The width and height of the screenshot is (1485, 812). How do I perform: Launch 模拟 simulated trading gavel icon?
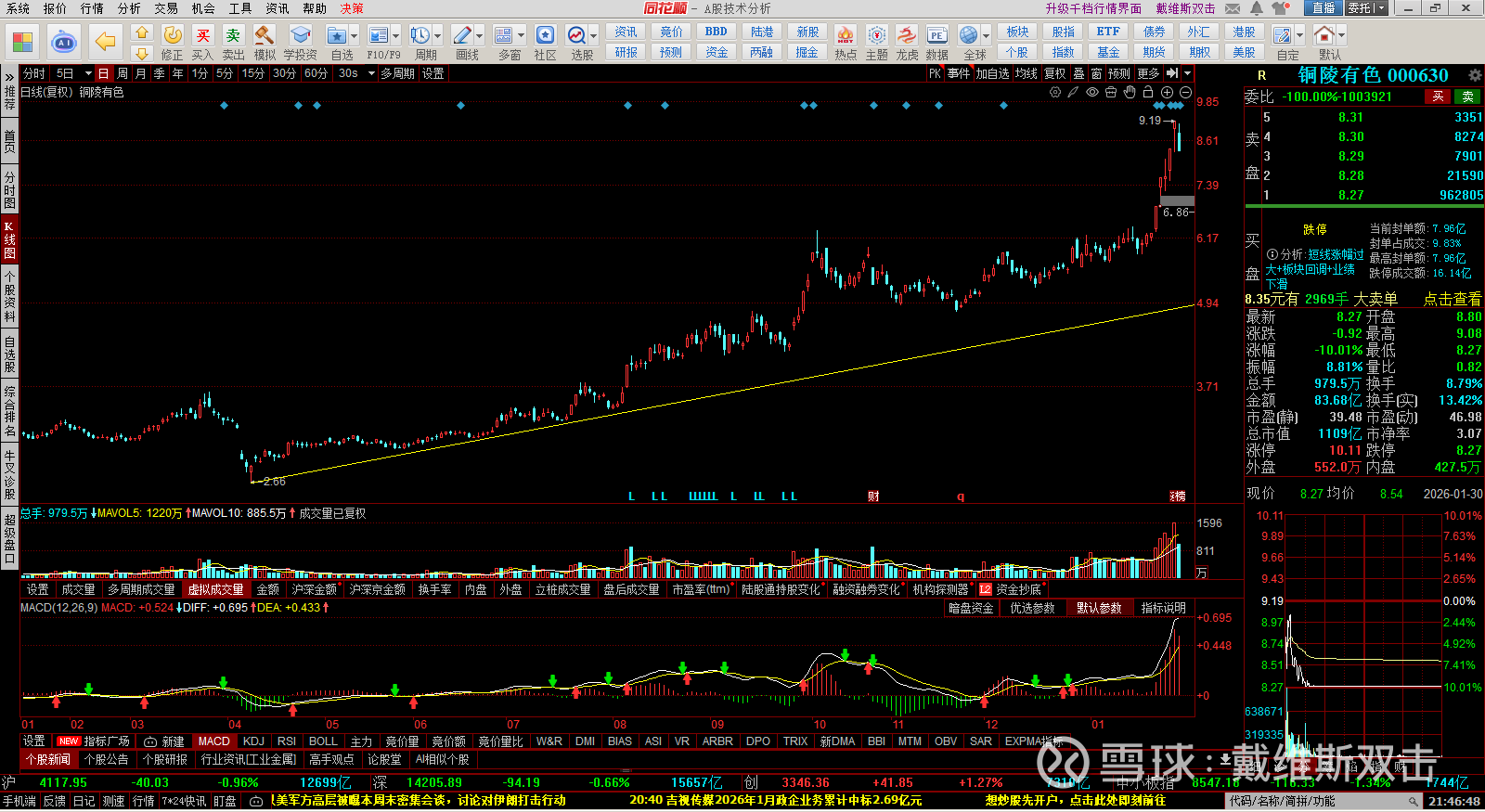point(265,35)
